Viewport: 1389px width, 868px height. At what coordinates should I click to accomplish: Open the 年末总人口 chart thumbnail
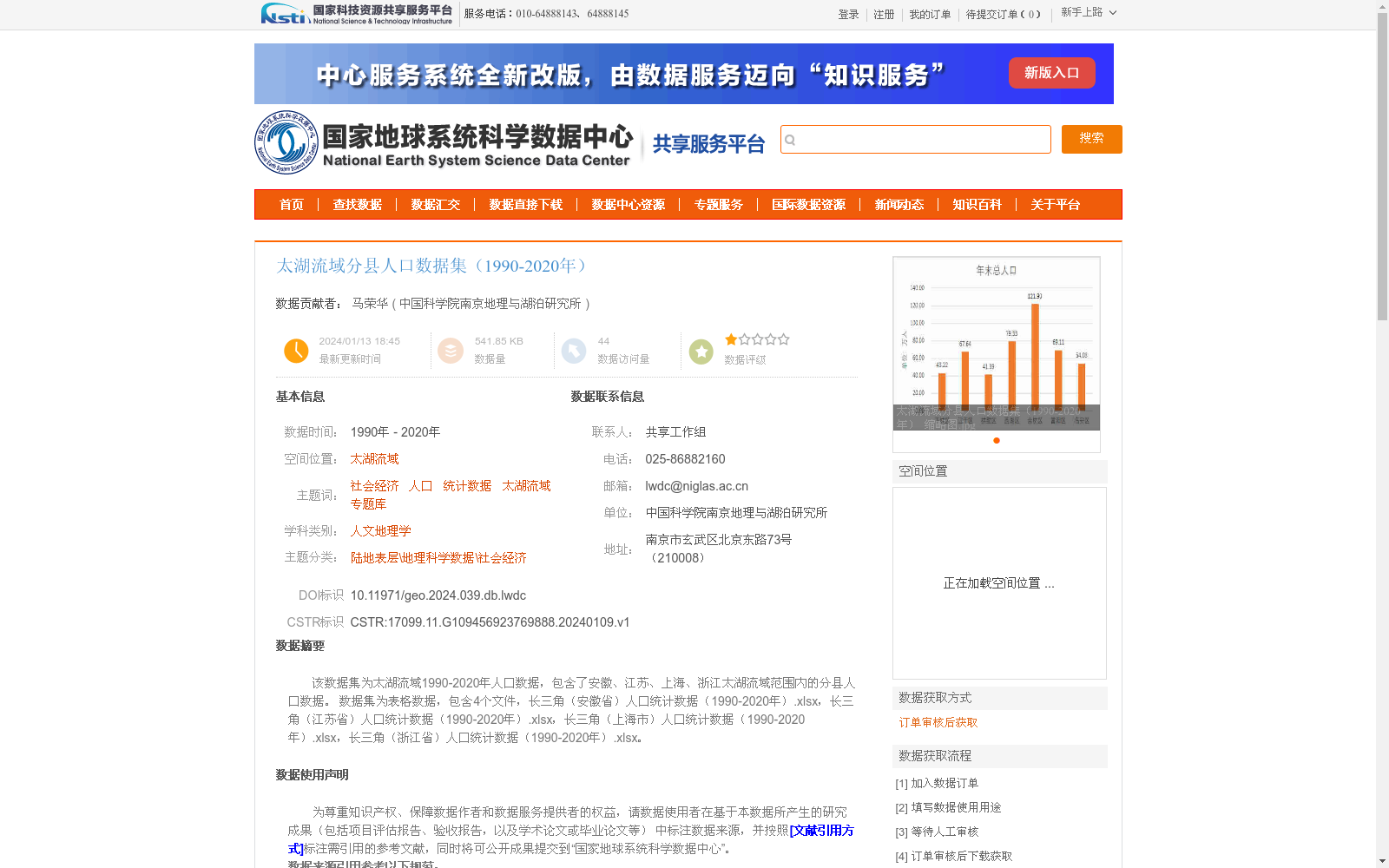(x=997, y=343)
